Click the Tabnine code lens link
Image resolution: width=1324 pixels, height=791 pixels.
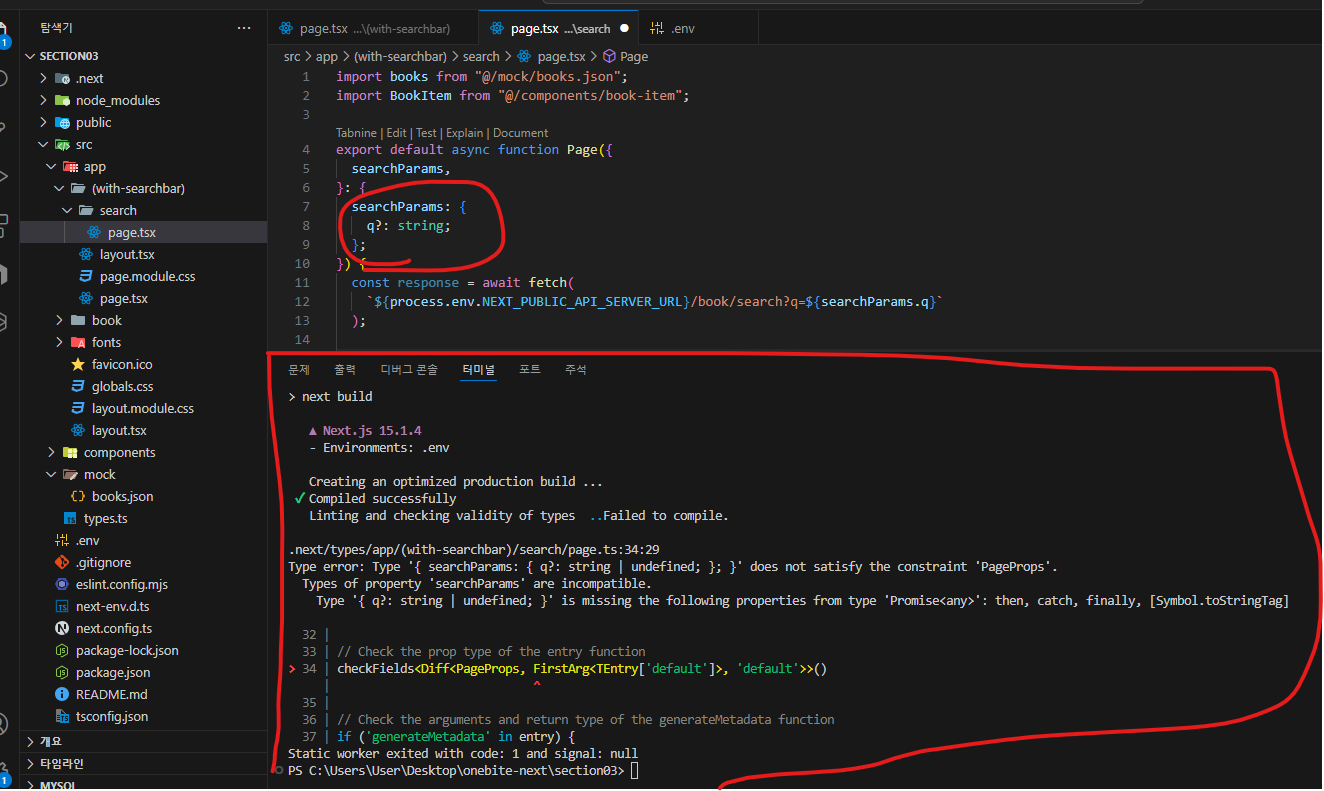click(356, 133)
